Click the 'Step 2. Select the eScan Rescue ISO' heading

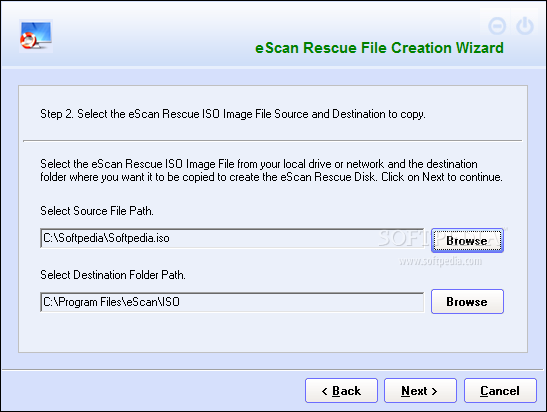[x=233, y=114]
